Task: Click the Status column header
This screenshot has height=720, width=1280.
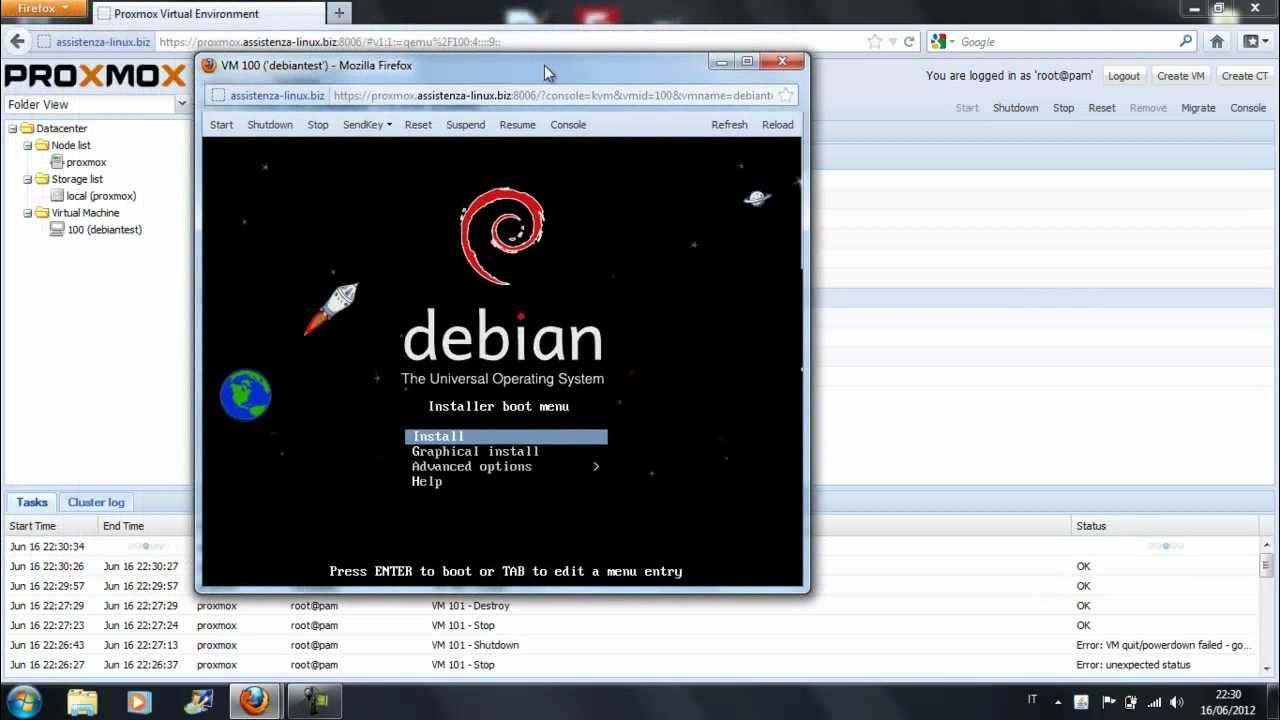Action: (x=1165, y=526)
